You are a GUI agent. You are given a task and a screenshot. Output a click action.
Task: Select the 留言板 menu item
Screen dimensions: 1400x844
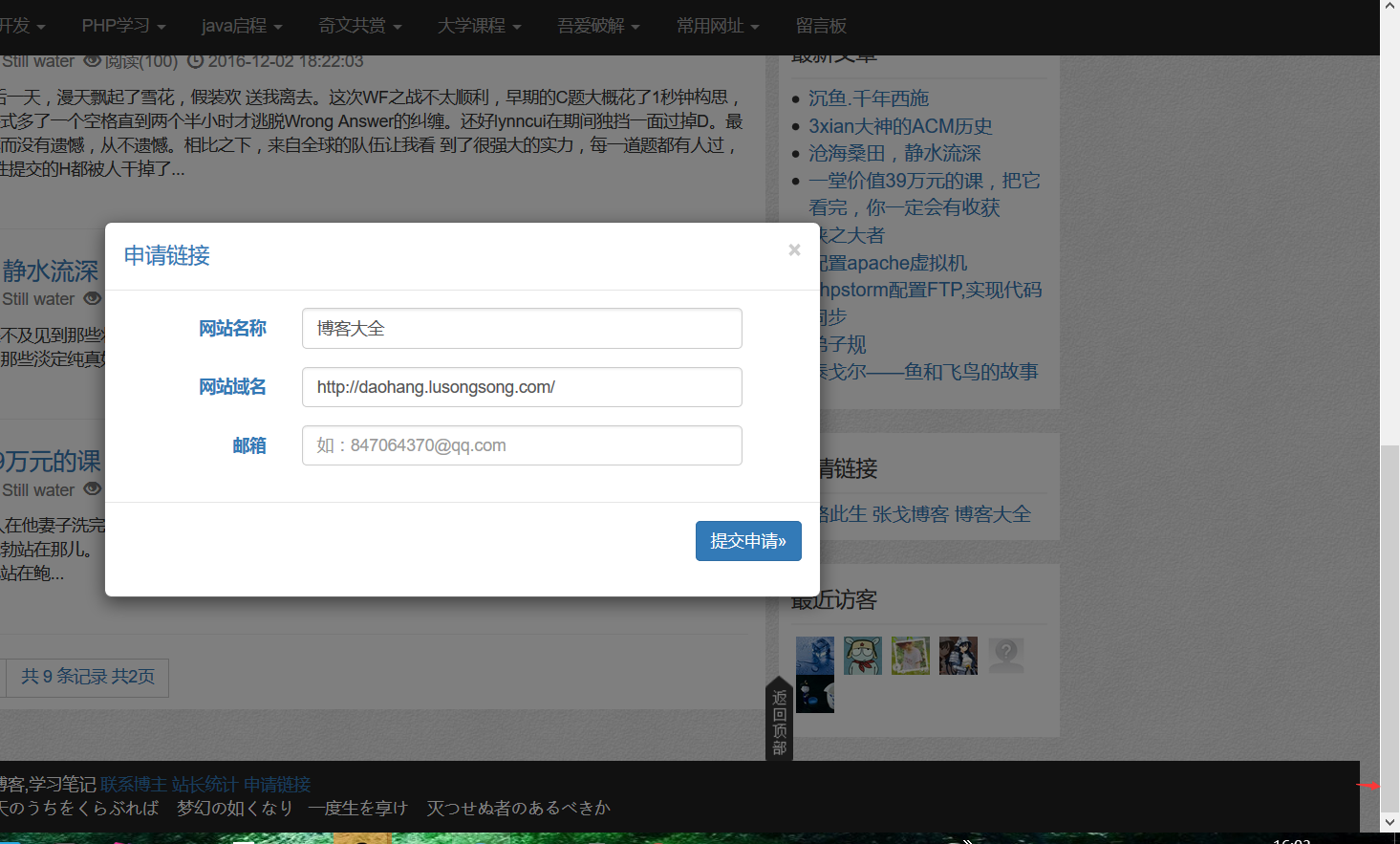click(822, 26)
